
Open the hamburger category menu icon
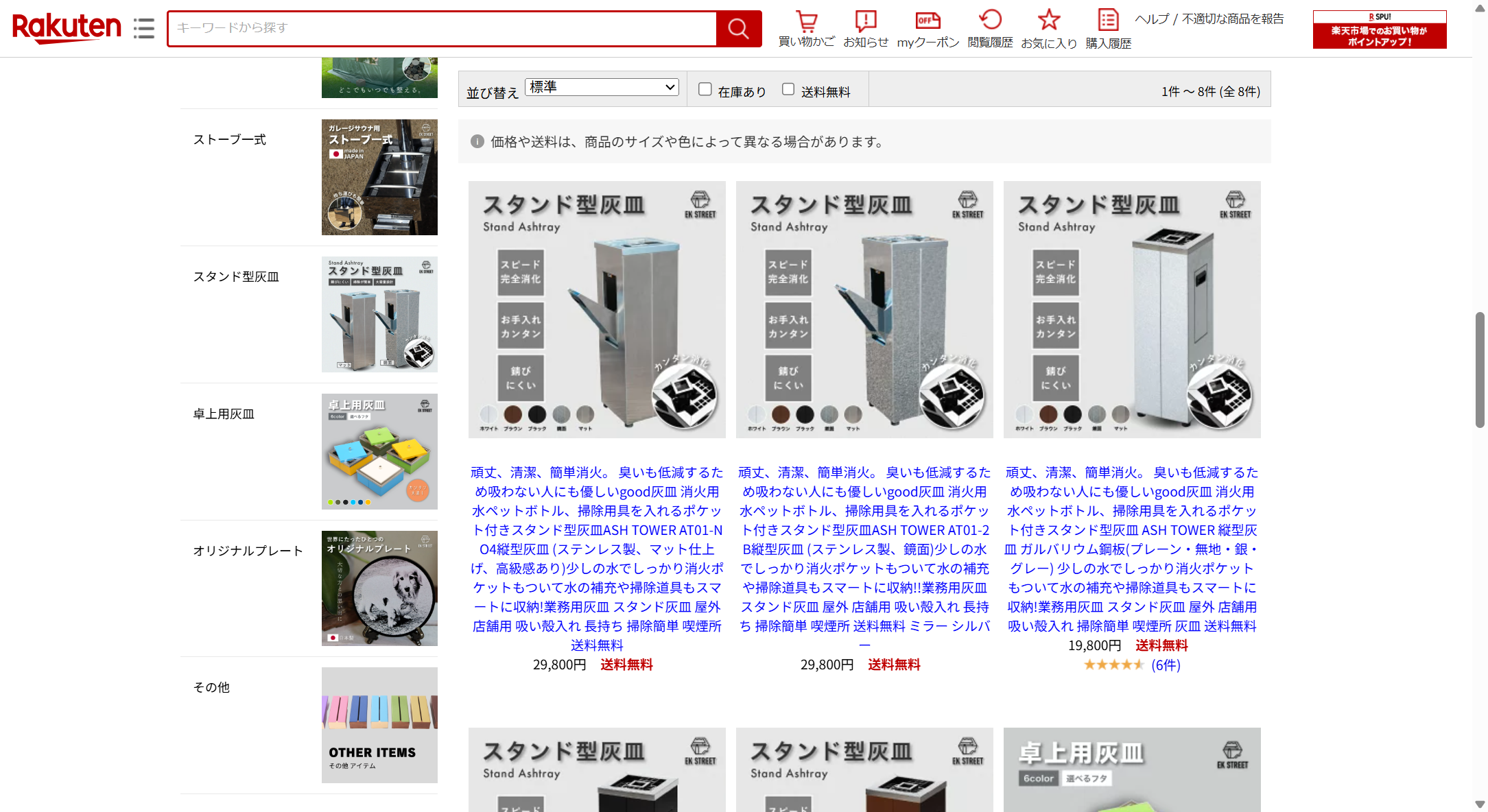[x=143, y=28]
